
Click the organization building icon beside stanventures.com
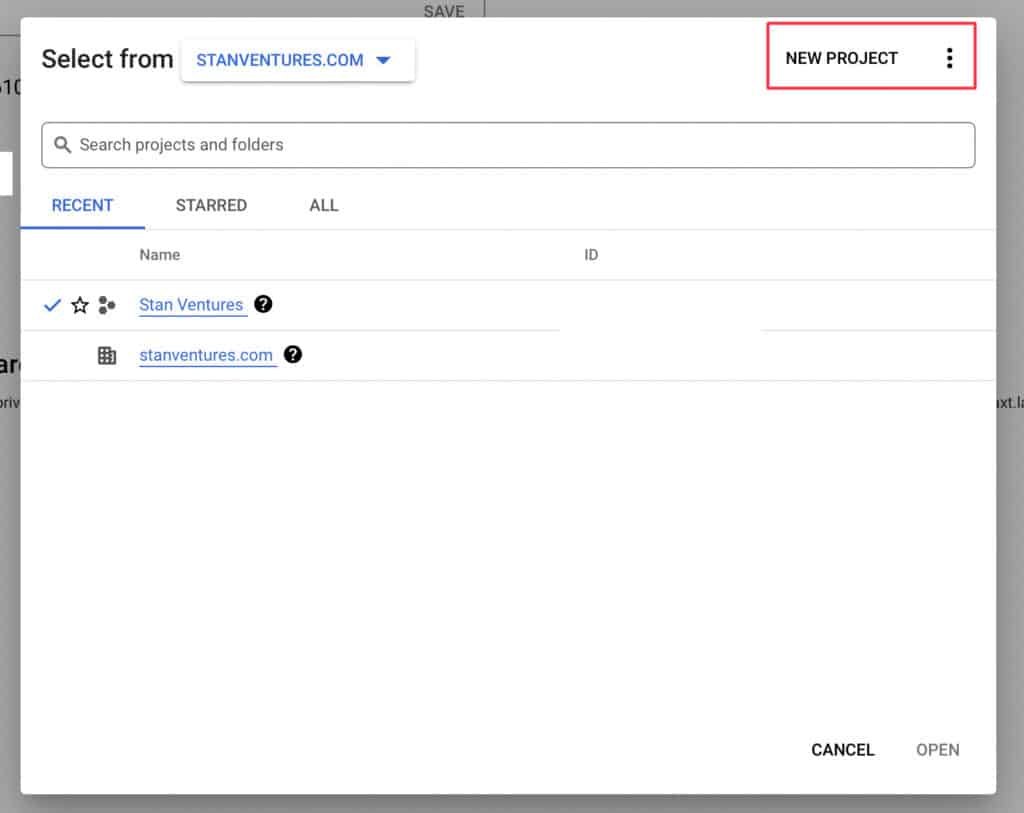(107, 355)
